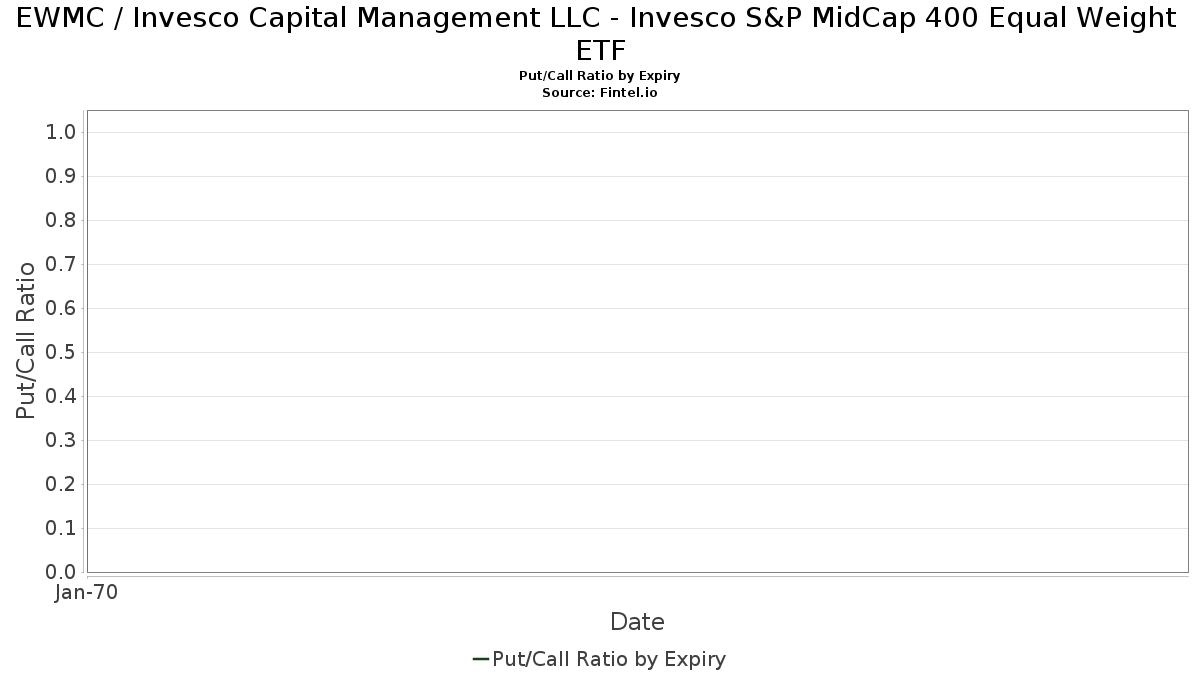Click the 0.1 y-axis tick label
The image size is (1200, 675).
coord(61,528)
